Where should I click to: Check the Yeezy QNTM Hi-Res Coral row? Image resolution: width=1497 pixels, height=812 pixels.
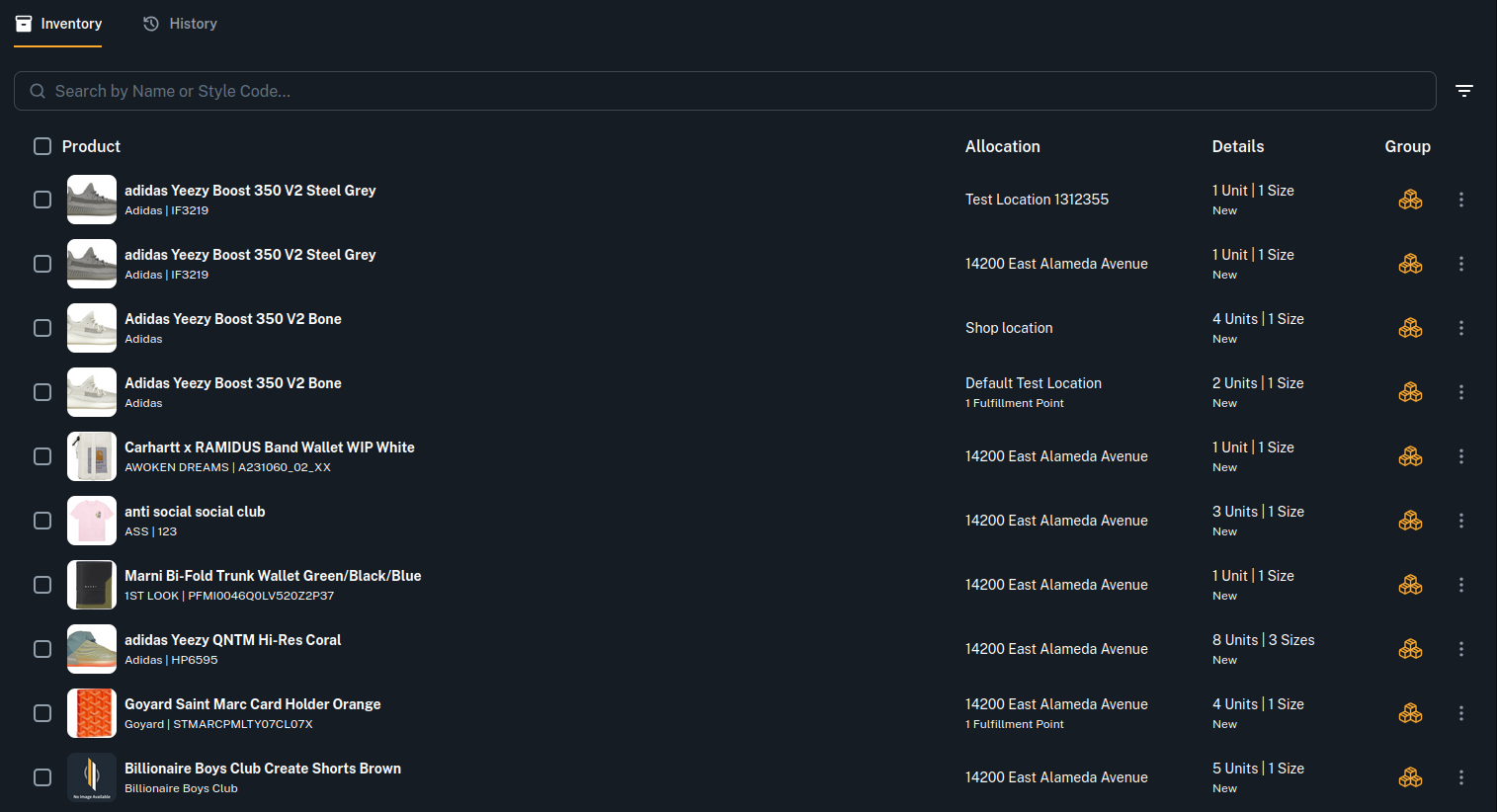click(x=42, y=649)
